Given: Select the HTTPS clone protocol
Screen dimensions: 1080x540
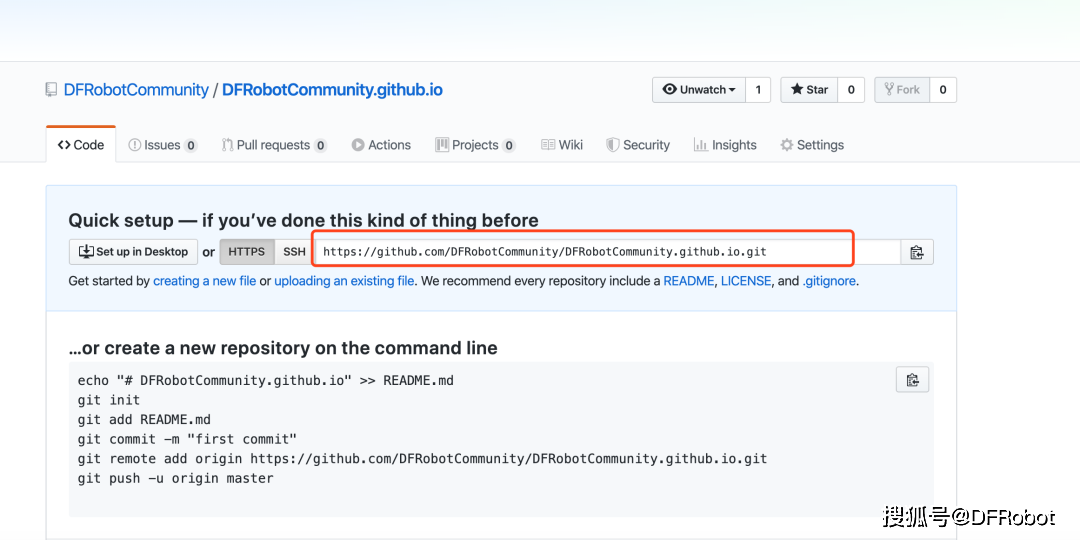Looking at the screenshot, I should coord(247,252).
